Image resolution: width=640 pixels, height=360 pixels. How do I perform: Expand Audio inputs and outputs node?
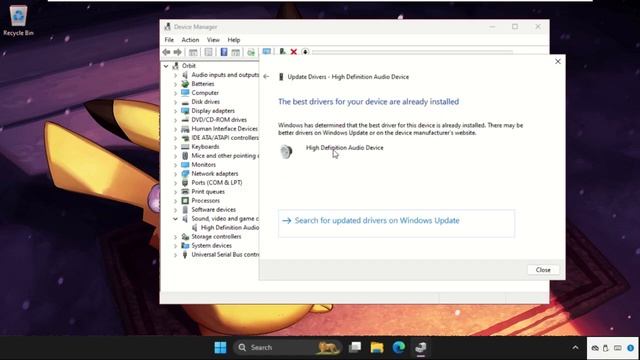click(x=176, y=75)
